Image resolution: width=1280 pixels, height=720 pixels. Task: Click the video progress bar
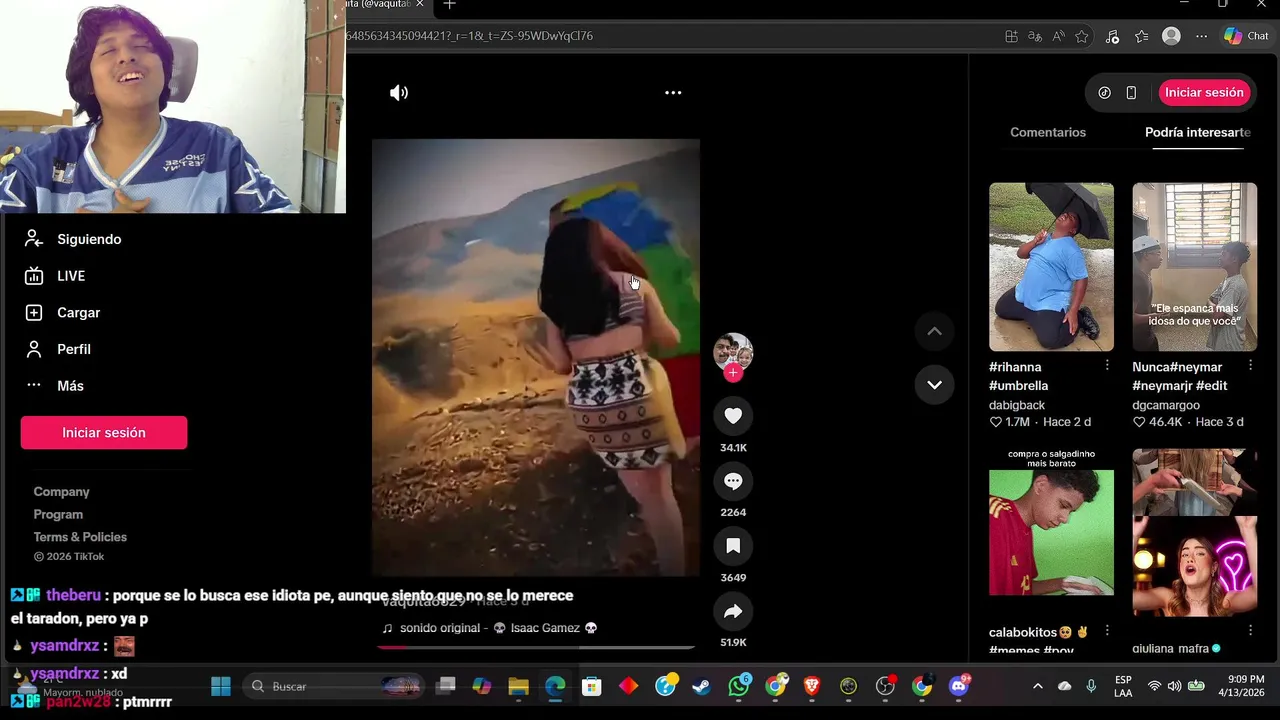pyautogui.click(x=536, y=647)
